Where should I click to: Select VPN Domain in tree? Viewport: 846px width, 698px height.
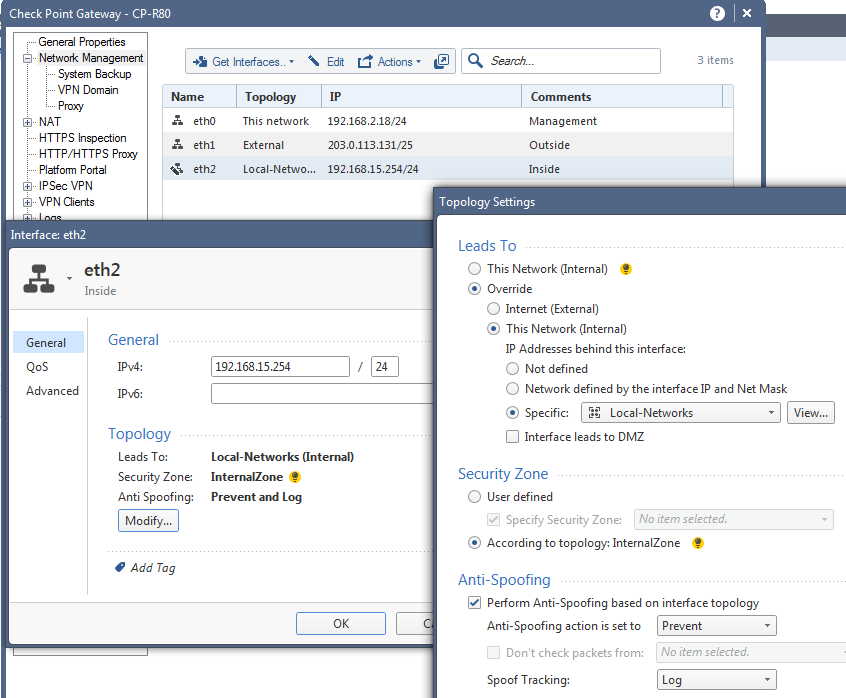point(88,90)
